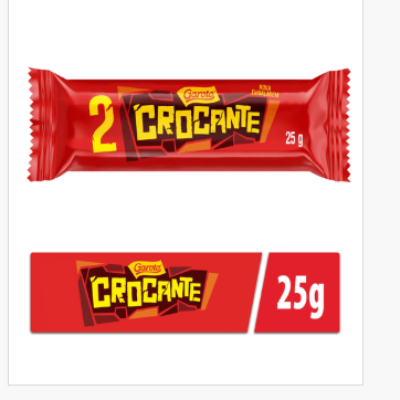Click the Crocante logo on the chocolate bar
Screen dimensions: 400x400
click(x=197, y=124)
